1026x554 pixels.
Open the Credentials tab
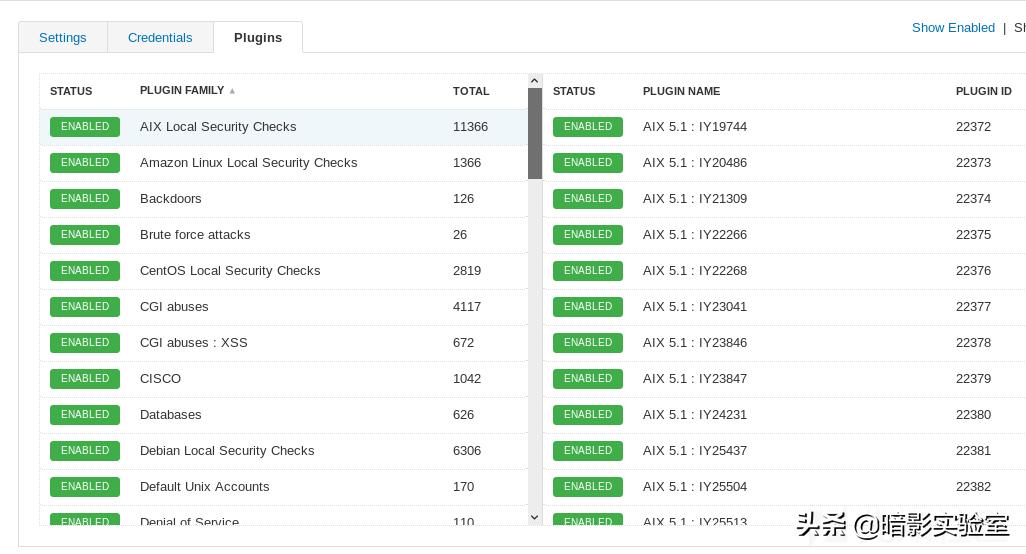[160, 38]
